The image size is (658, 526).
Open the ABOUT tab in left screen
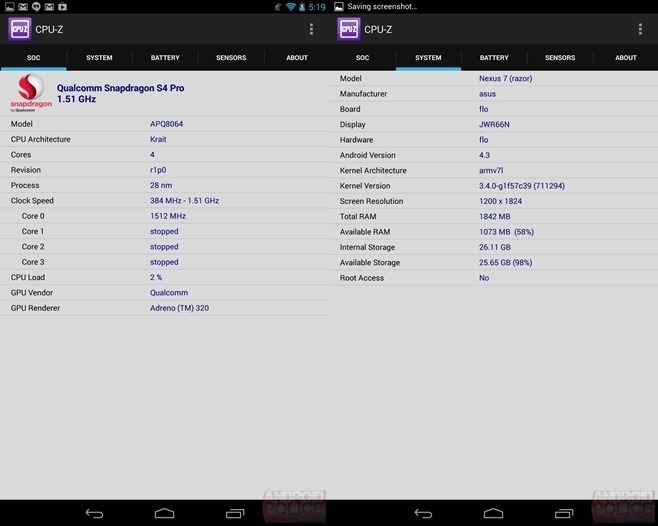point(297,58)
